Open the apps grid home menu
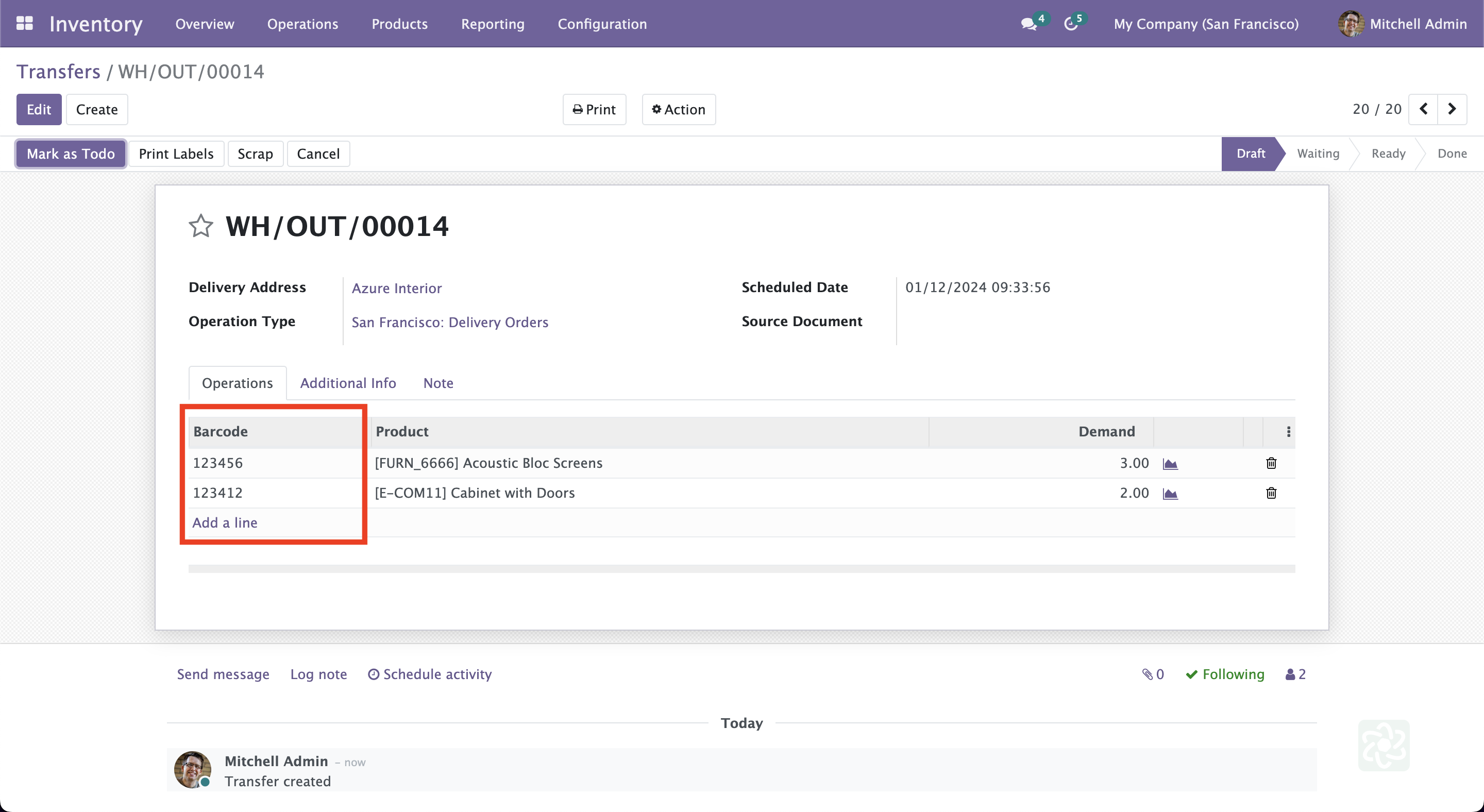 tap(24, 24)
